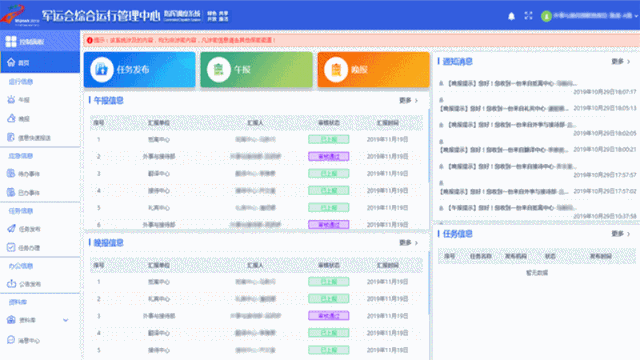Open the user account dropdown menu
The height and width of the screenshot is (360, 640).
589,16
